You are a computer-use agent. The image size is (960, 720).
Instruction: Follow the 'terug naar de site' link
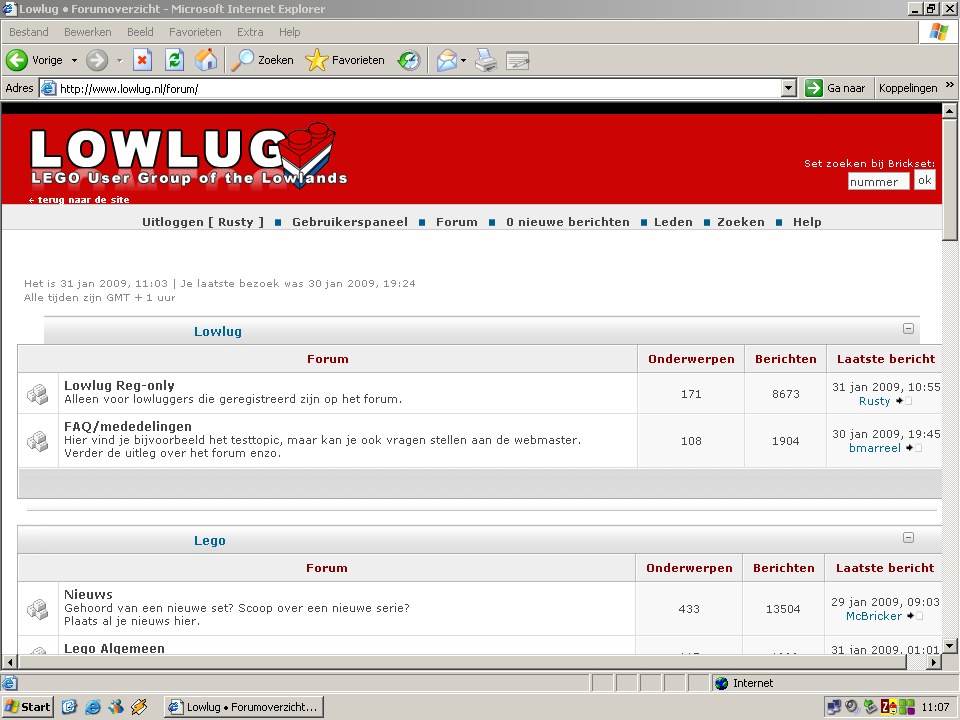(79, 200)
